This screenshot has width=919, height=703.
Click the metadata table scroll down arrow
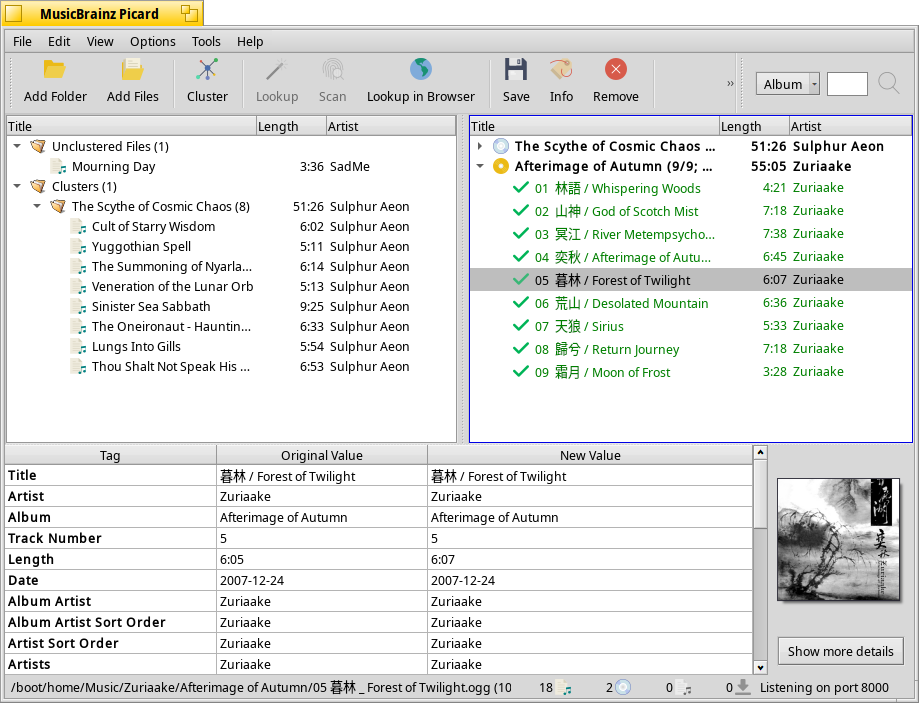(760, 667)
